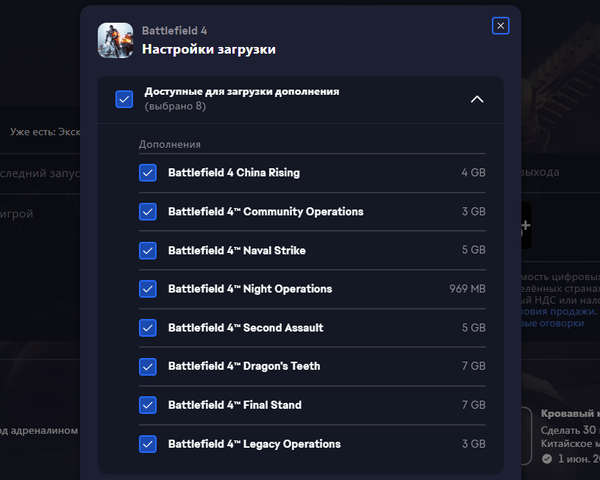Uncheck Final Stand add-on checkbox
Screen dimensions: 600x480
(x=148, y=405)
